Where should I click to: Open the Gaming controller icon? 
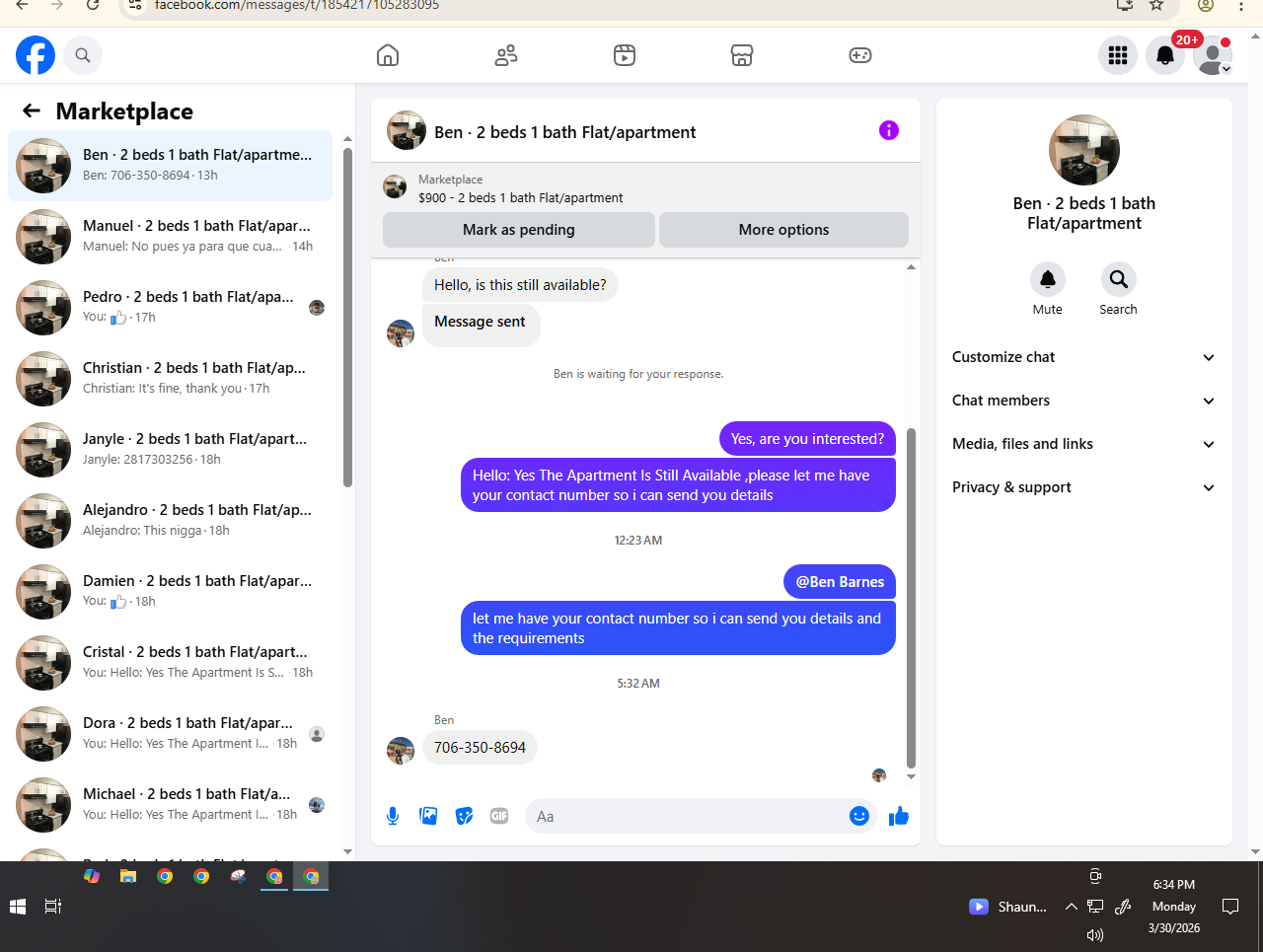pyautogui.click(x=860, y=55)
